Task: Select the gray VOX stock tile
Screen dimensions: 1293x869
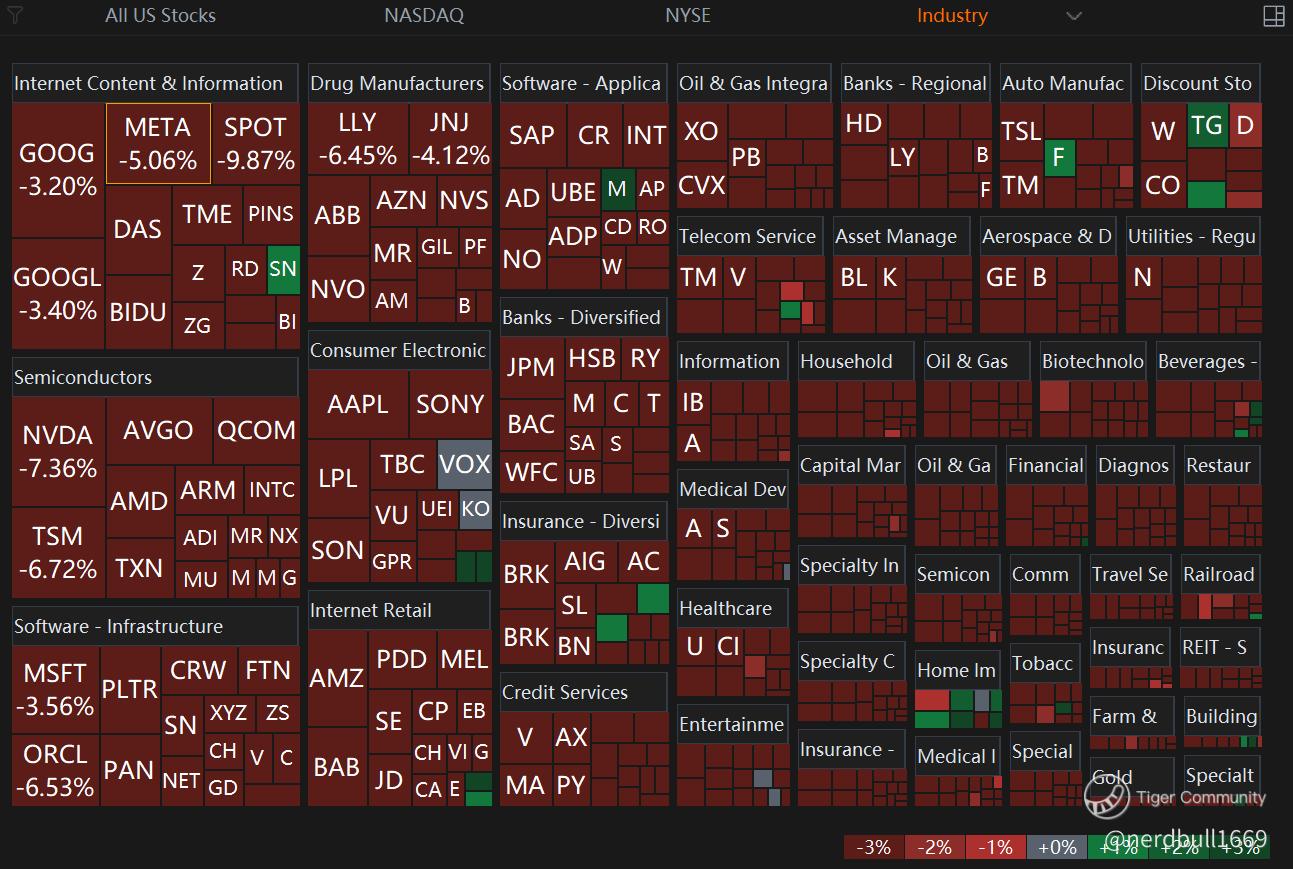Action: click(465, 464)
